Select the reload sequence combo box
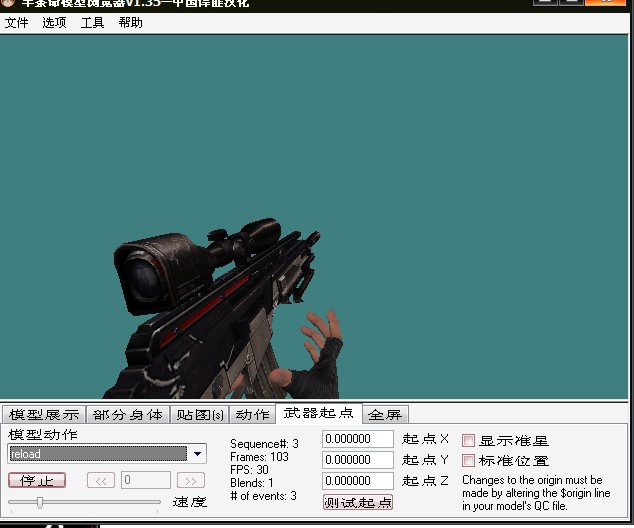Screen dimensions: 634x528 click(107, 454)
